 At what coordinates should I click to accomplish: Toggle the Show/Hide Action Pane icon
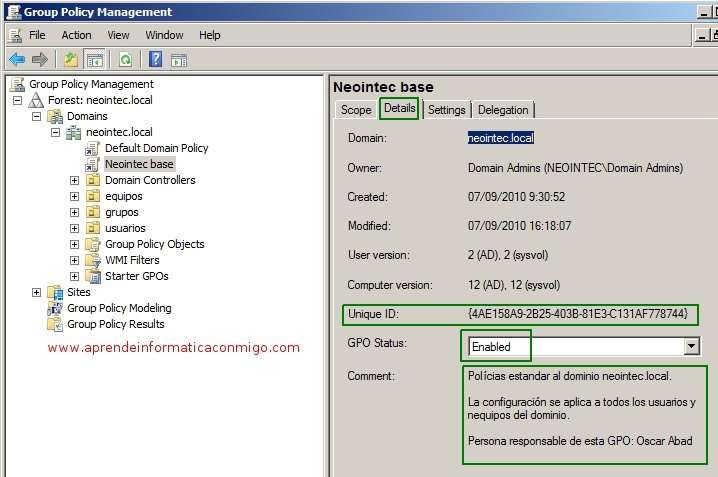pyautogui.click(x=179, y=60)
